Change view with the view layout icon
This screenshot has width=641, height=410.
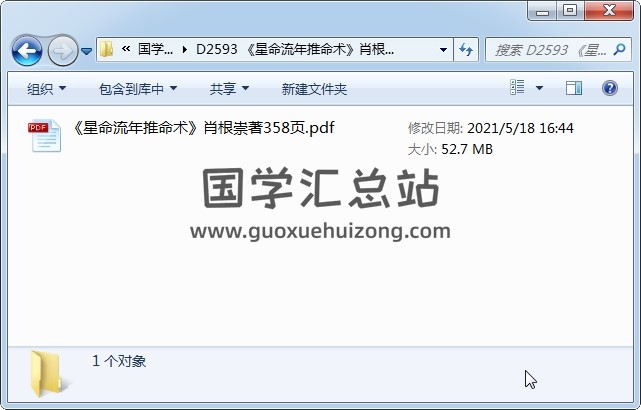[x=517, y=87]
